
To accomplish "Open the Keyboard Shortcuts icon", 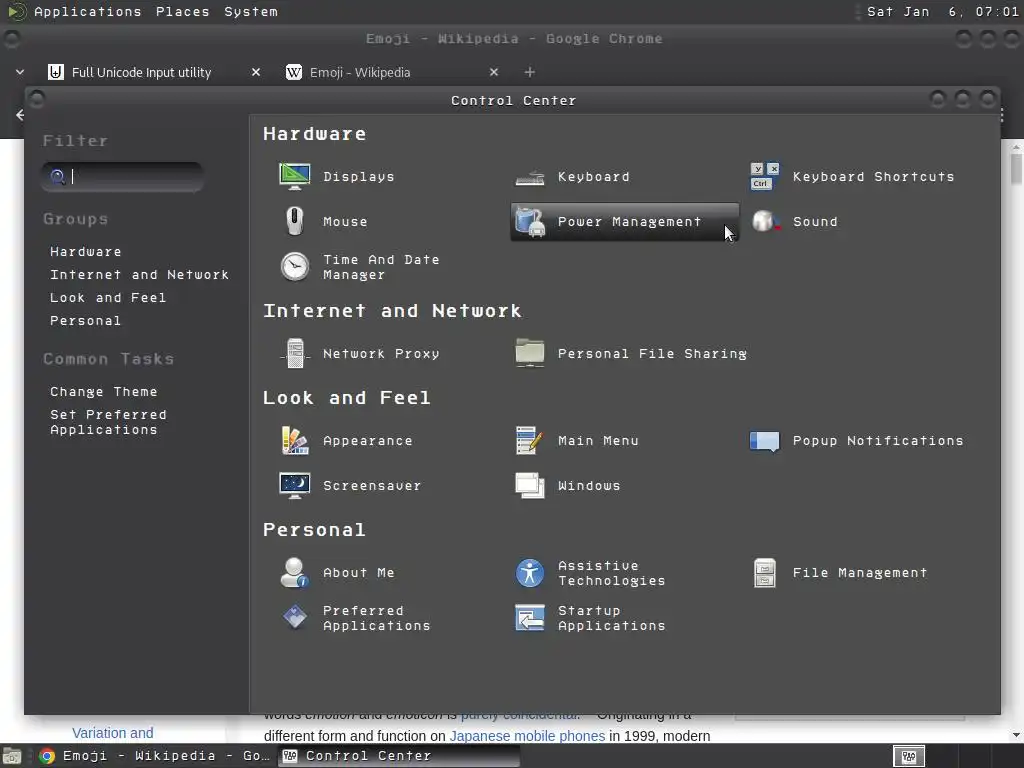I will click(x=765, y=176).
